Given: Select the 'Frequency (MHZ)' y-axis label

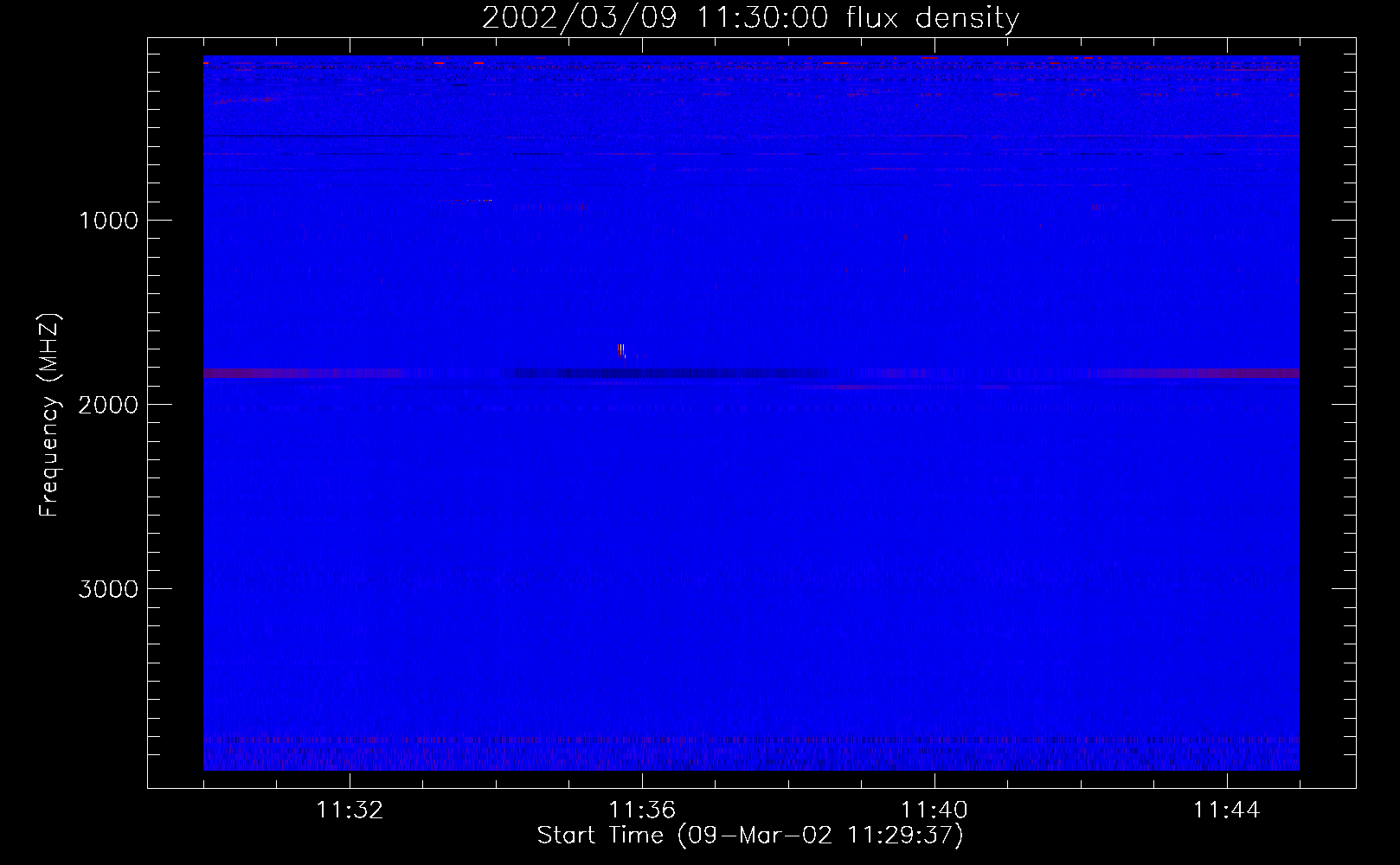Looking at the screenshot, I should point(50,415).
